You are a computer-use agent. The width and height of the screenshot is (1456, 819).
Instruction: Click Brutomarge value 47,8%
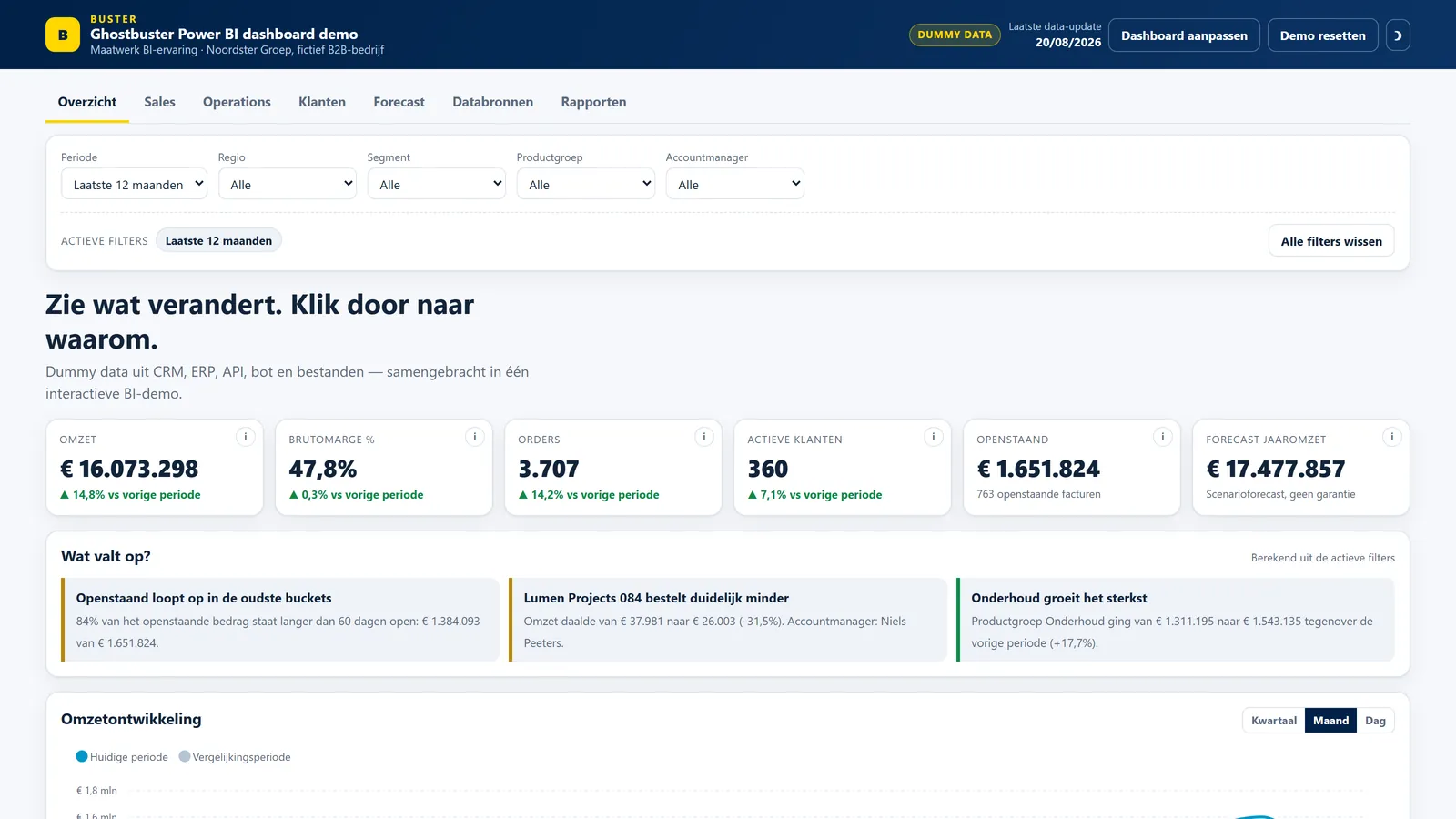click(323, 469)
